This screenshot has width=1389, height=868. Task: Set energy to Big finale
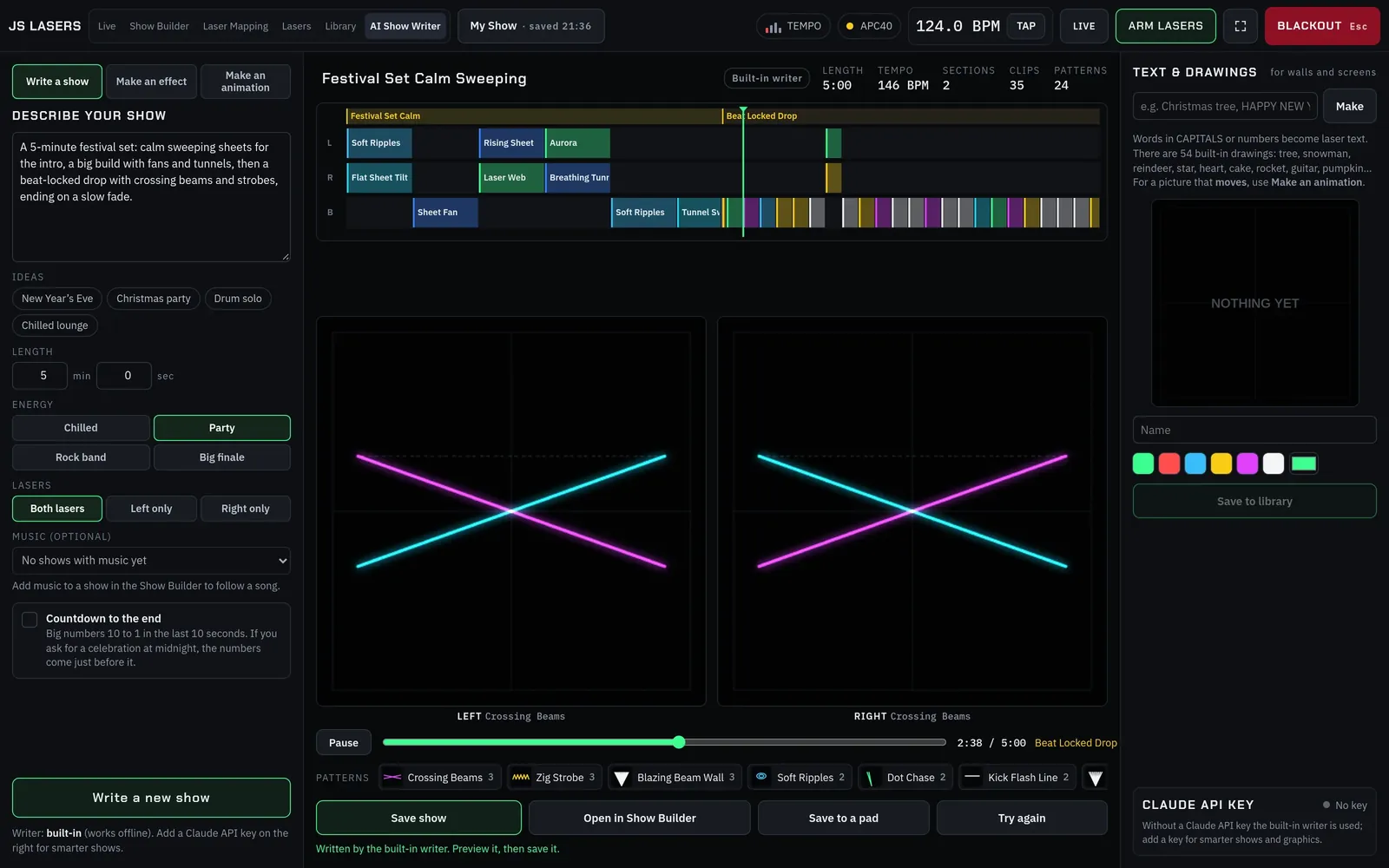pos(222,457)
